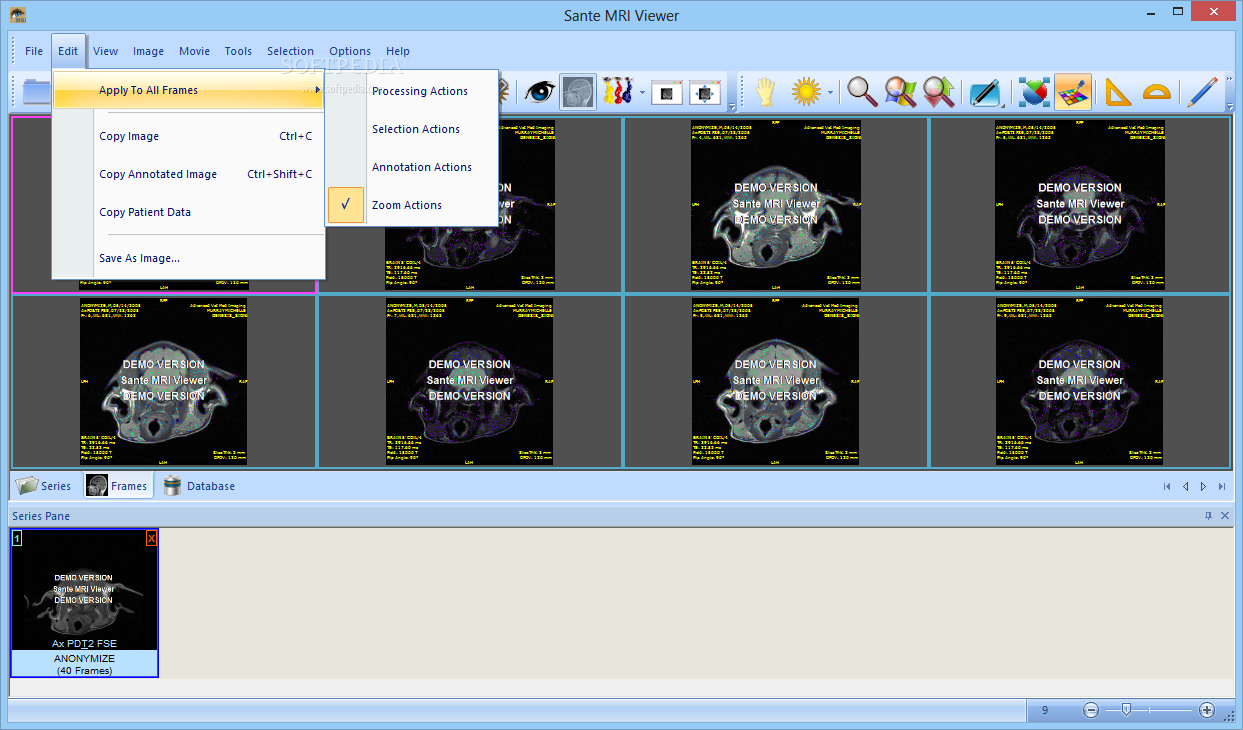The width and height of the screenshot is (1243, 730).
Task: Select the triangle ruler angle tool
Action: point(1118,92)
